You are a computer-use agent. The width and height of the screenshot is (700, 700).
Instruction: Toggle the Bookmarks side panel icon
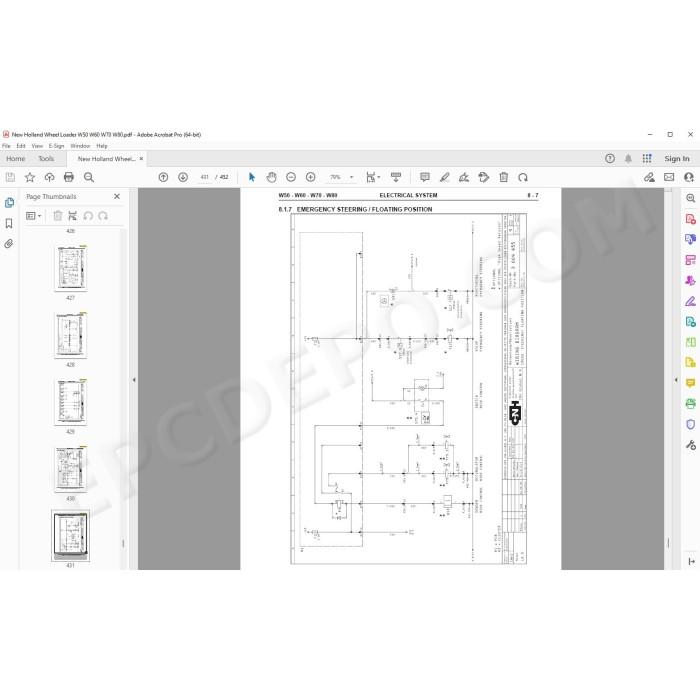9,223
